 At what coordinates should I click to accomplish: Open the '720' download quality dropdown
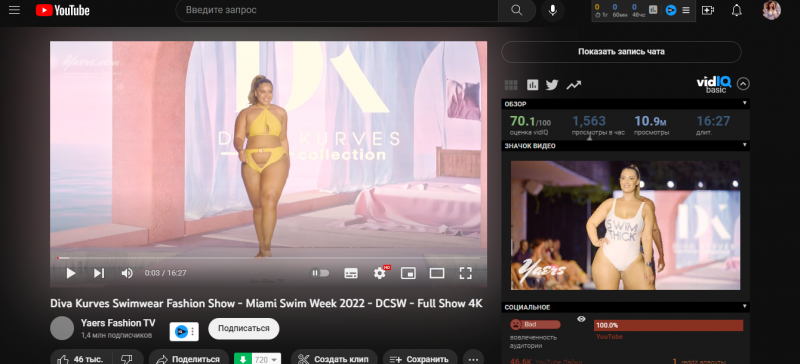[x=267, y=359]
